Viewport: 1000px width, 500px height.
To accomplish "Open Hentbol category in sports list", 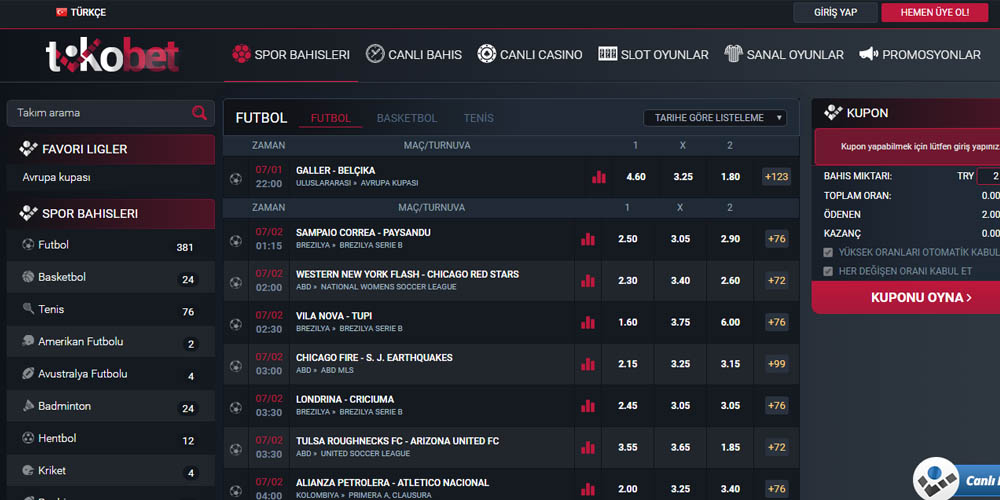I will click(110, 439).
